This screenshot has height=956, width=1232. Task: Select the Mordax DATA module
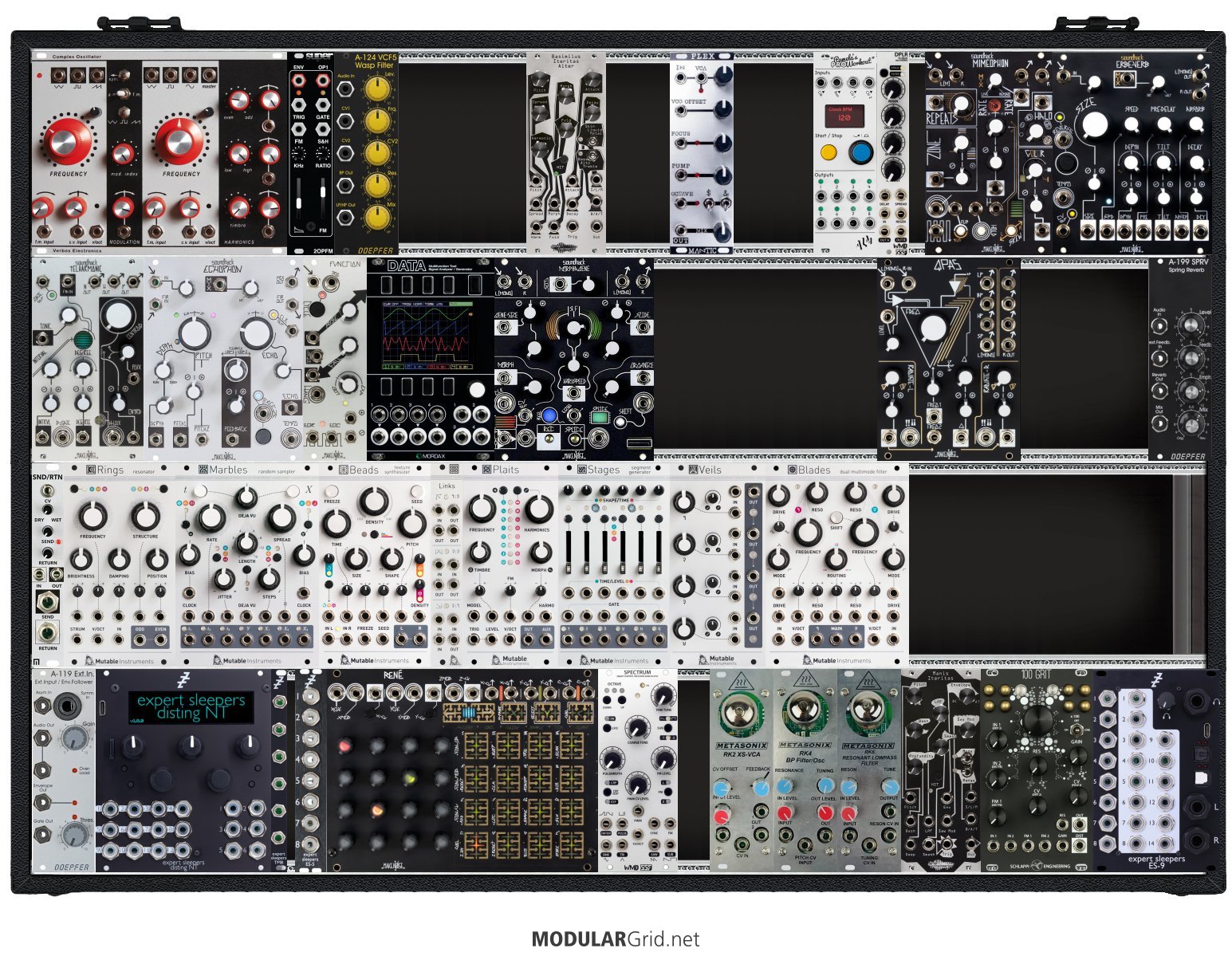[431, 359]
